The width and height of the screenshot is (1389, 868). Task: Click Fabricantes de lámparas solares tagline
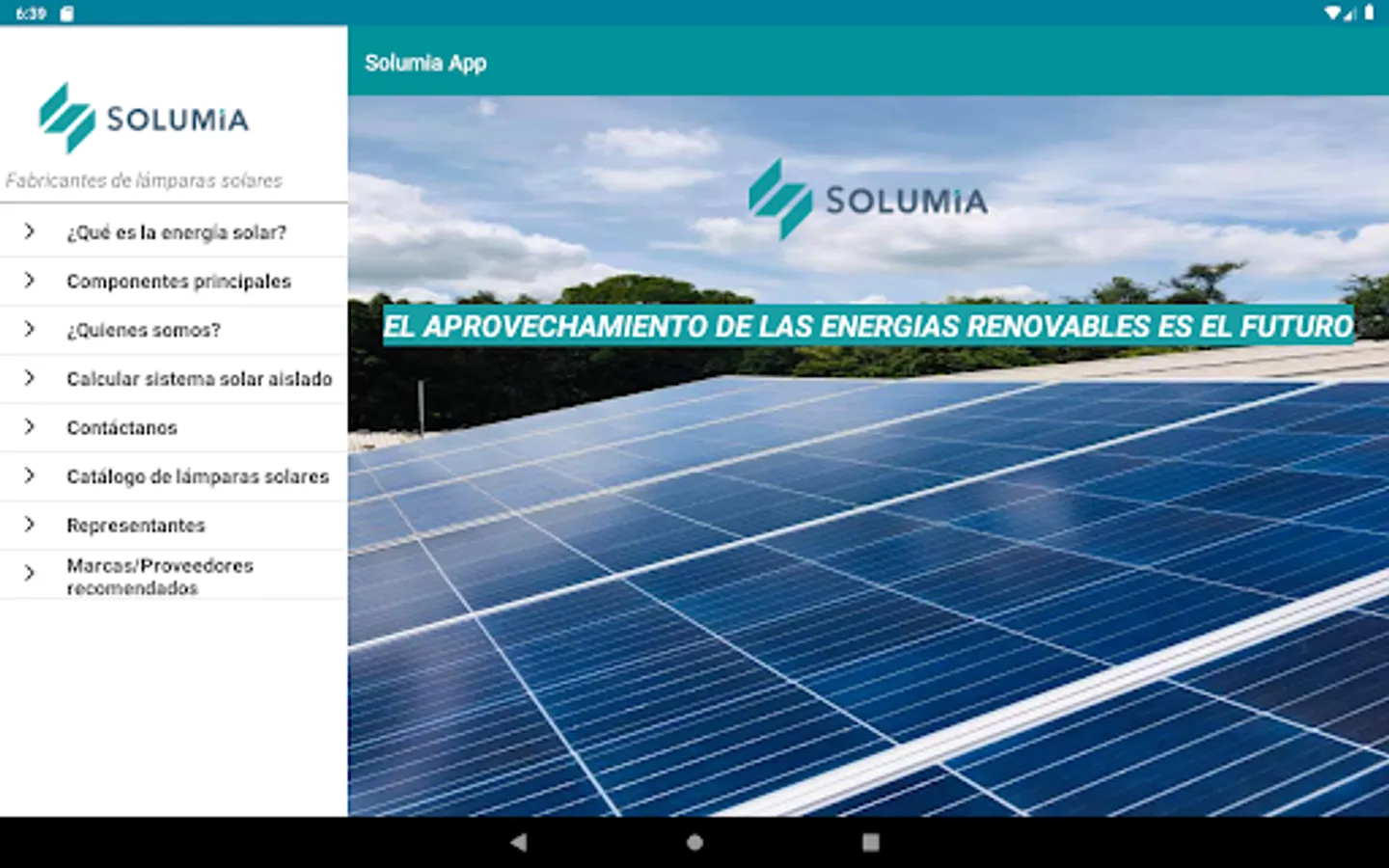click(x=144, y=180)
